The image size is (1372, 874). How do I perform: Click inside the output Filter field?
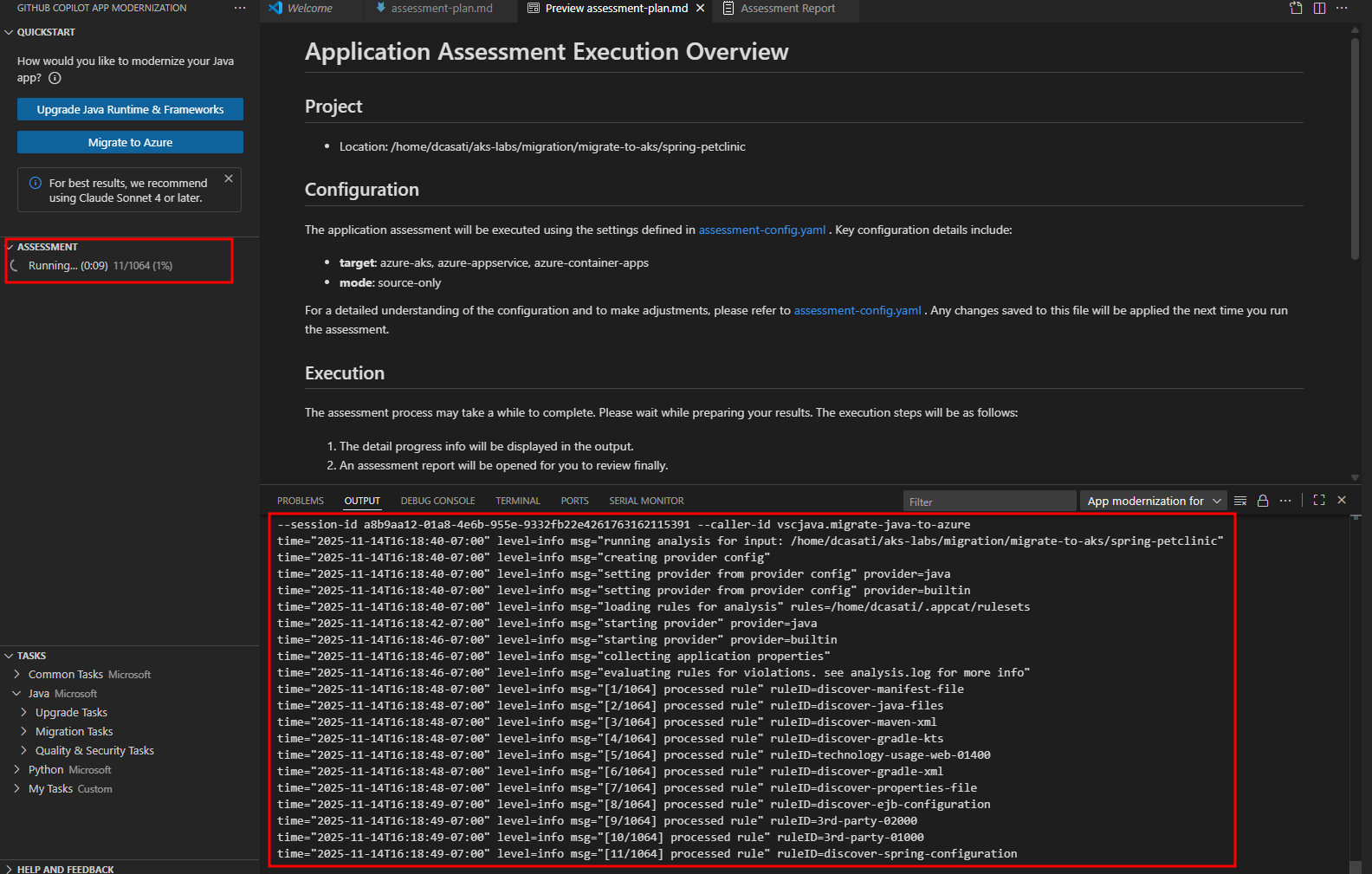tap(989, 502)
